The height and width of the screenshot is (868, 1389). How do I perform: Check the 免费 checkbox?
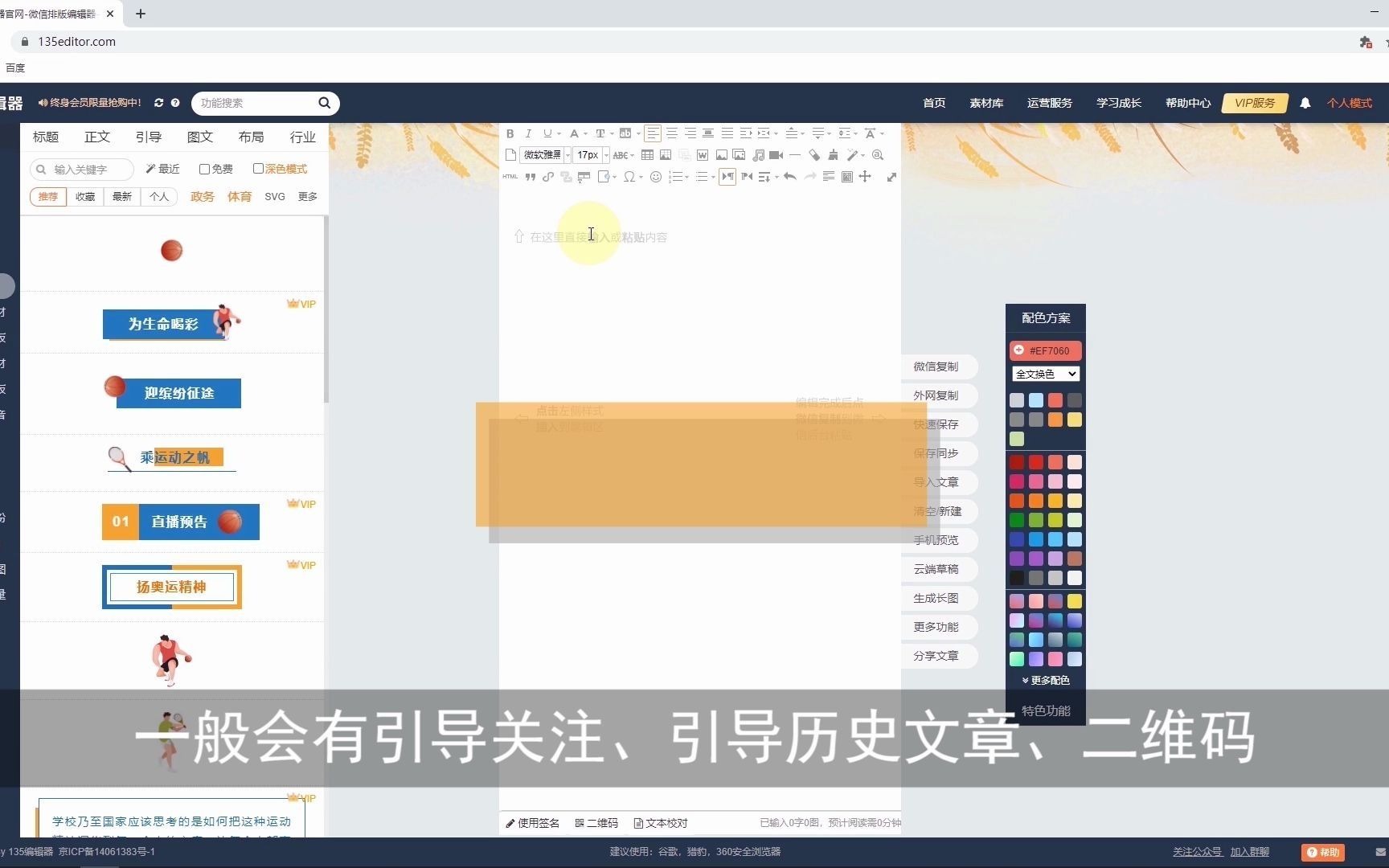coord(204,169)
